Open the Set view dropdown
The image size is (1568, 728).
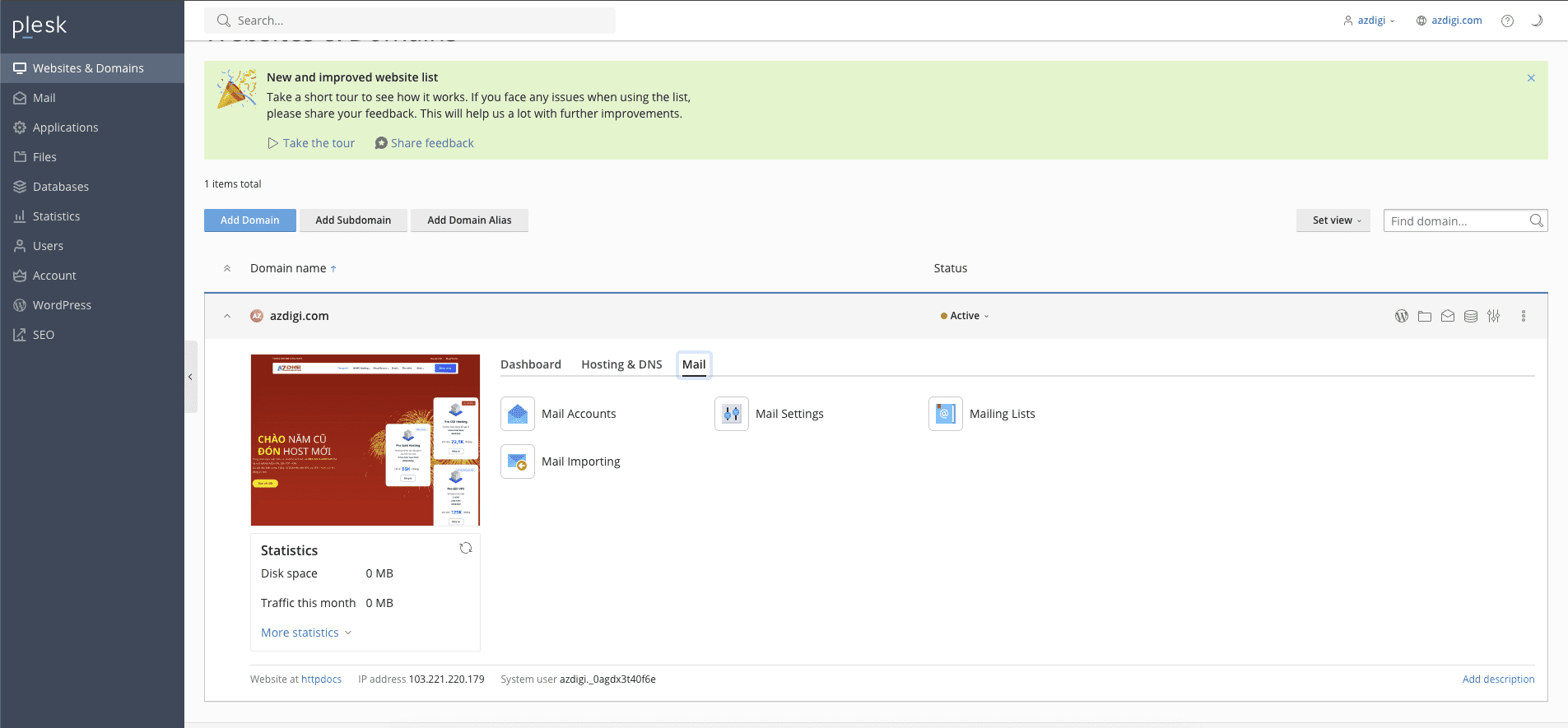pos(1333,220)
